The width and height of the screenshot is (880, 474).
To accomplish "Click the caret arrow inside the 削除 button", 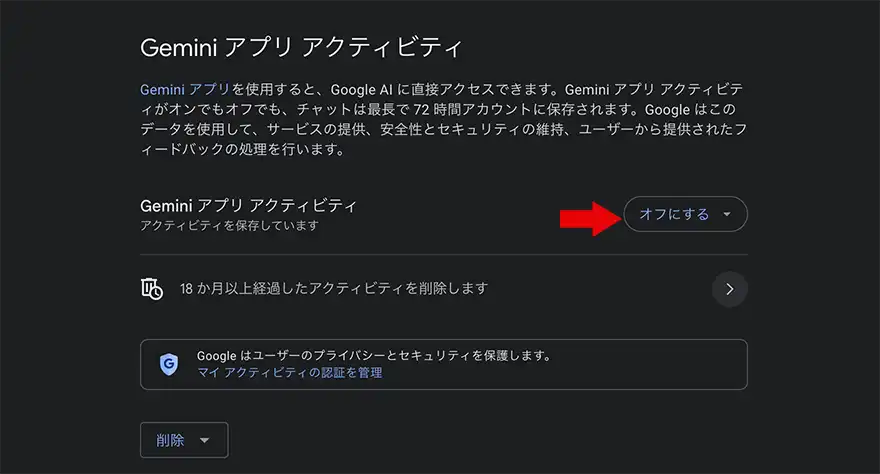I will point(204,440).
